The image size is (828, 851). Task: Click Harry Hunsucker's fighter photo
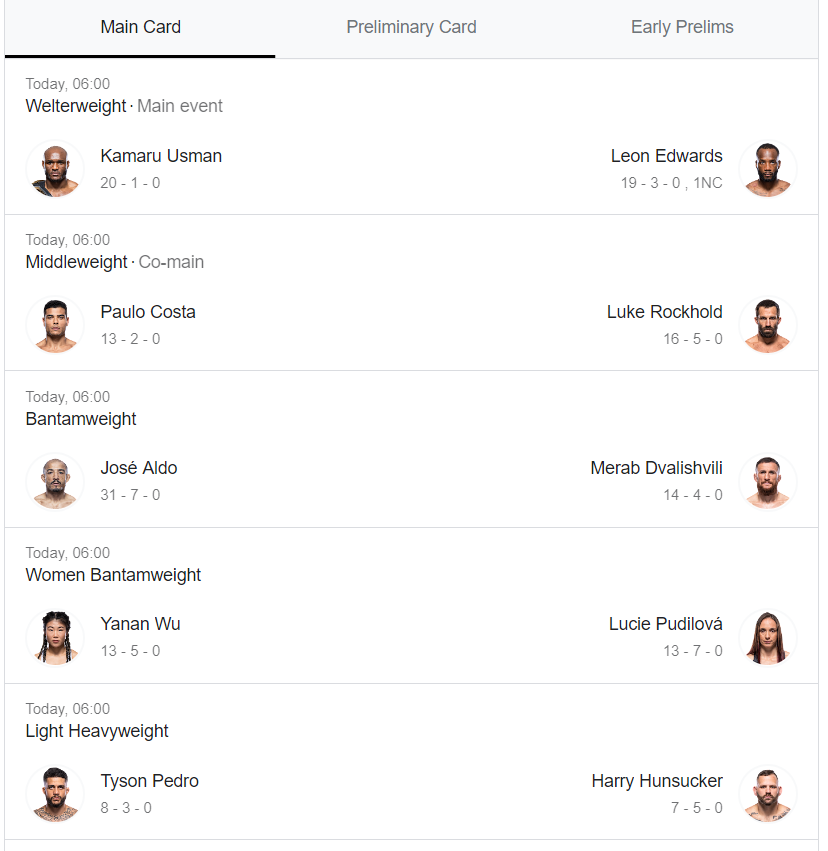(768, 793)
